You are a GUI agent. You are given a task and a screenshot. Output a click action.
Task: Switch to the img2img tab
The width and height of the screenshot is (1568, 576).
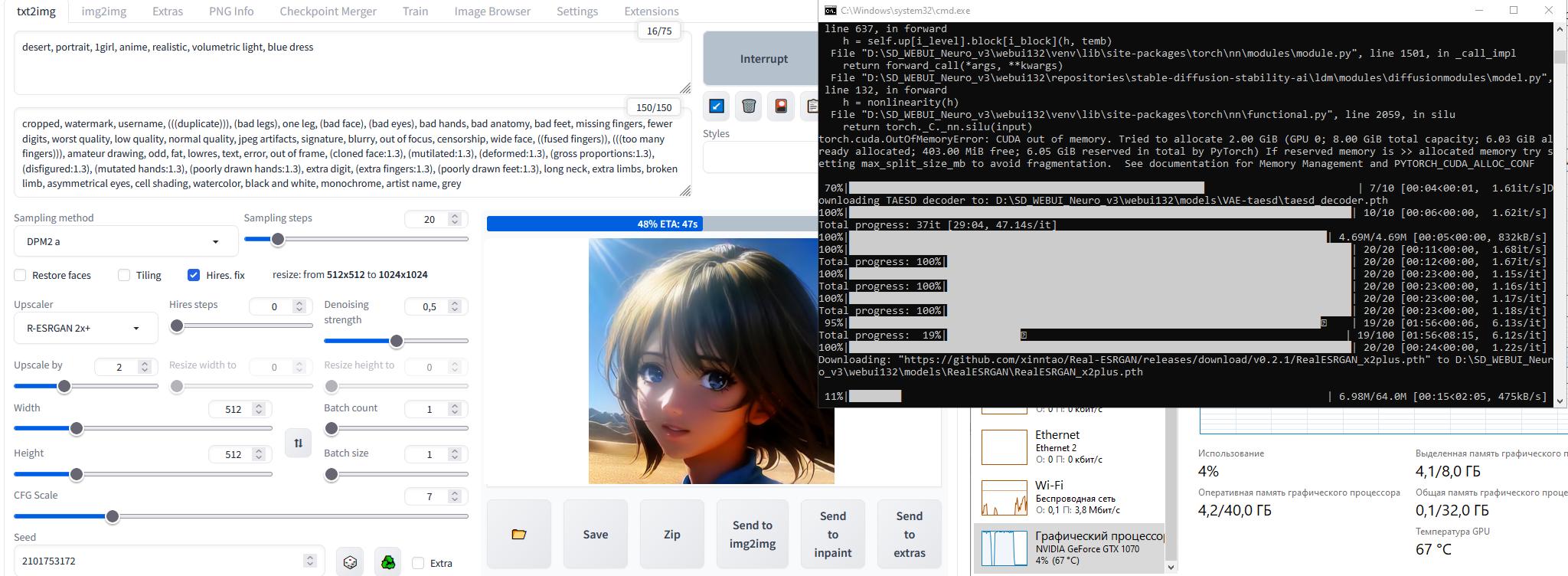point(104,11)
